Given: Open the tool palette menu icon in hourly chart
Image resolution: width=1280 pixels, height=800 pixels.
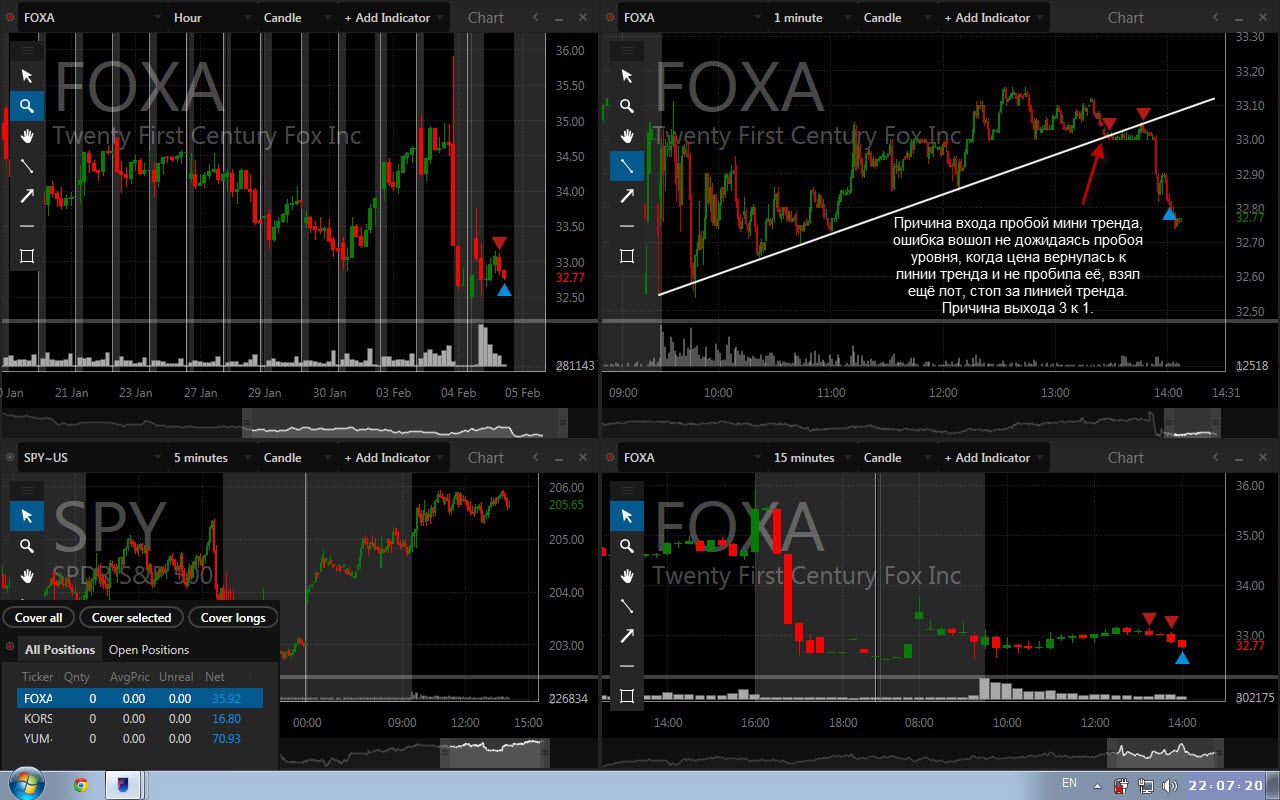Looking at the screenshot, I should point(27,50).
